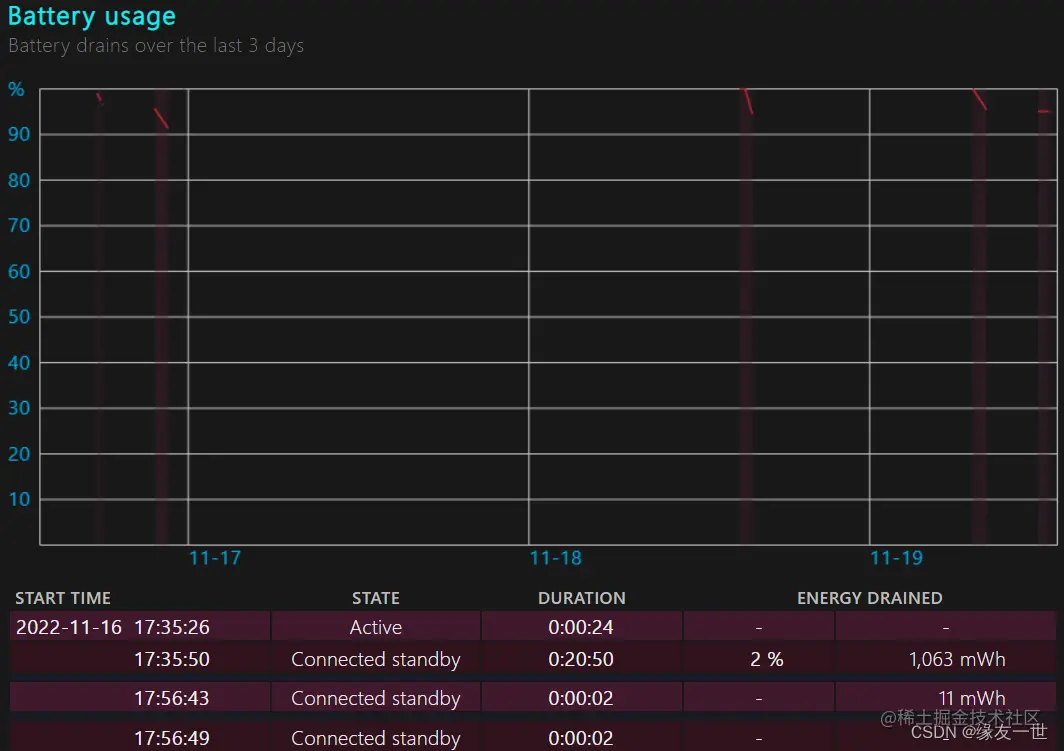Viewport: 1064px width, 751px height.
Task: Select the 17:35:50 start time cell
Action: [140, 659]
